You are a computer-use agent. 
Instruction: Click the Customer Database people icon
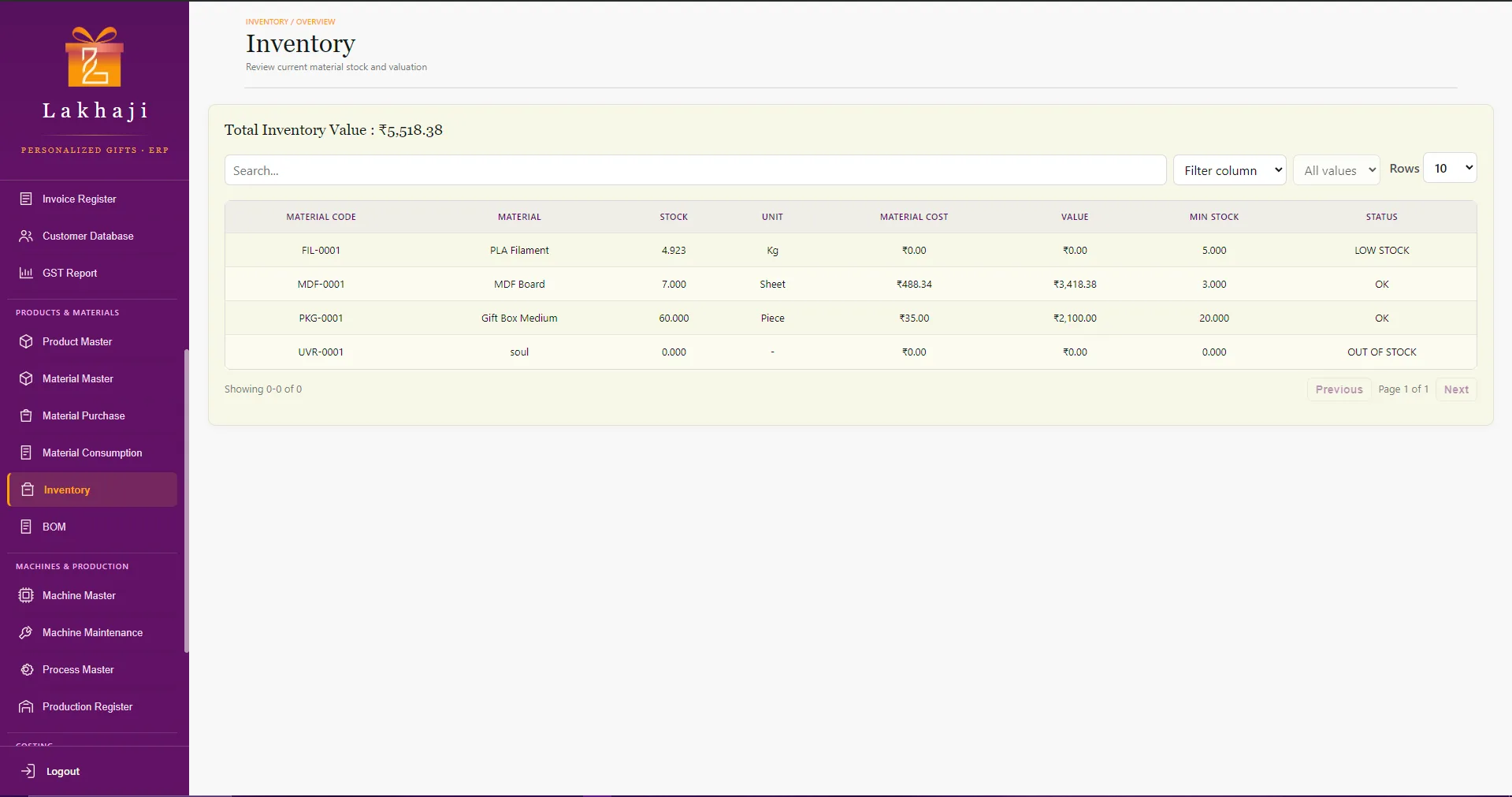26,236
